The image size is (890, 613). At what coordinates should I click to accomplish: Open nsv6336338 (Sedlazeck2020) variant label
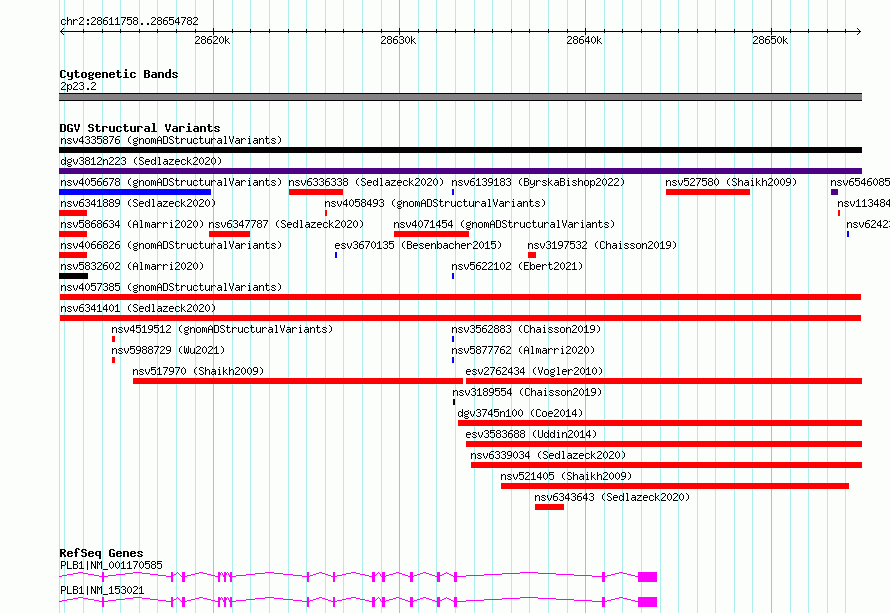click(x=366, y=182)
